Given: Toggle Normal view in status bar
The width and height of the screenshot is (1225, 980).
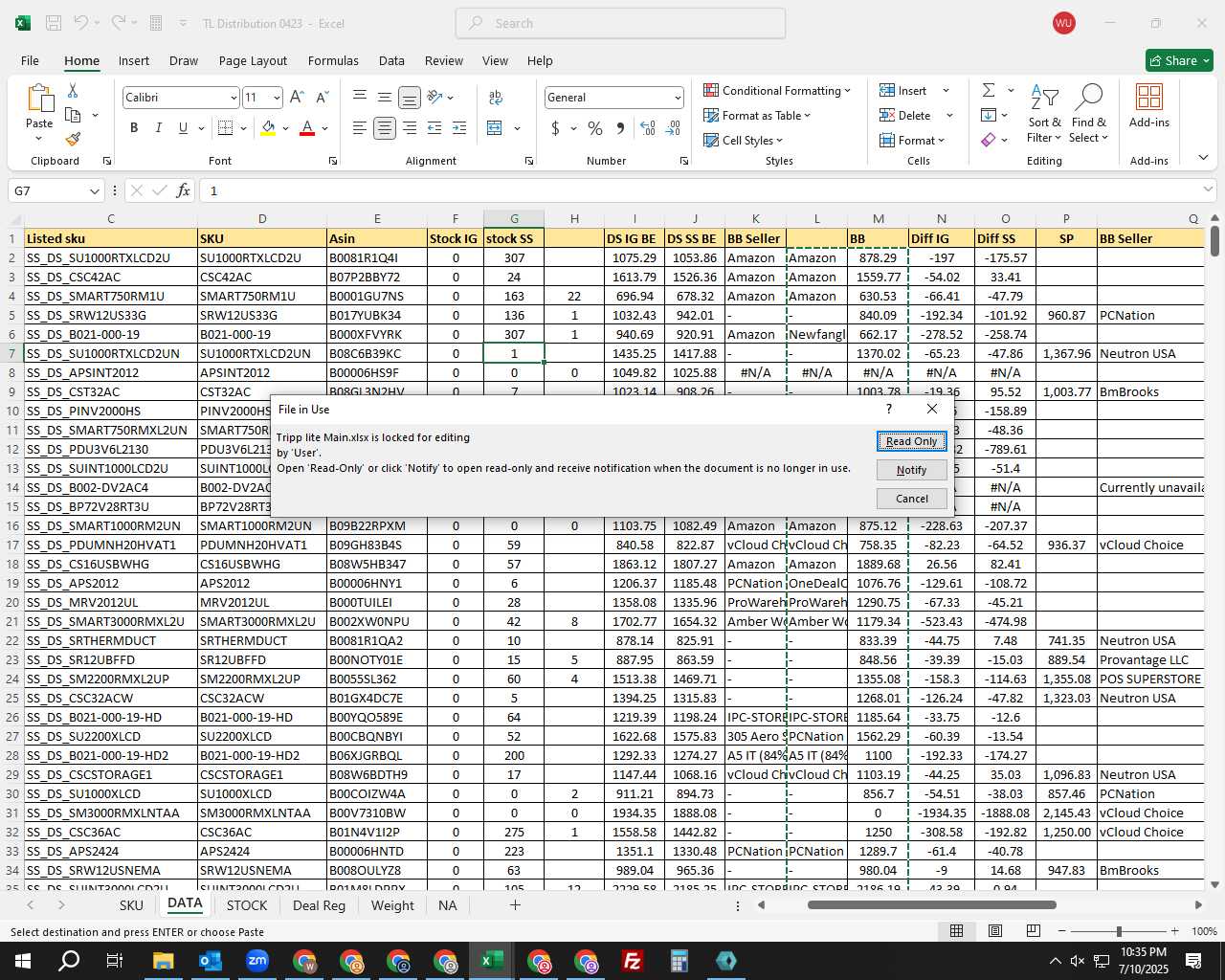Looking at the screenshot, I should click(x=956, y=931).
